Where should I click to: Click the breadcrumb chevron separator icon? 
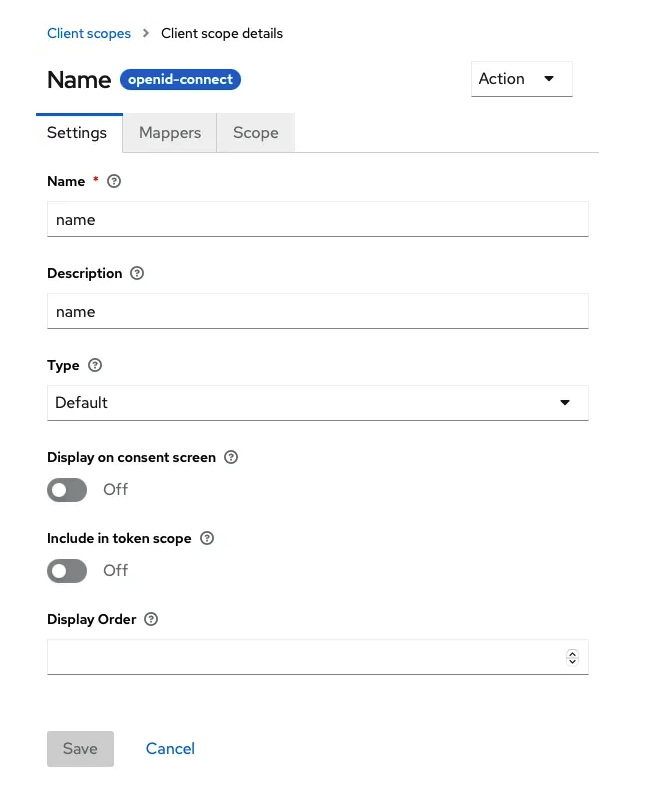pos(146,33)
